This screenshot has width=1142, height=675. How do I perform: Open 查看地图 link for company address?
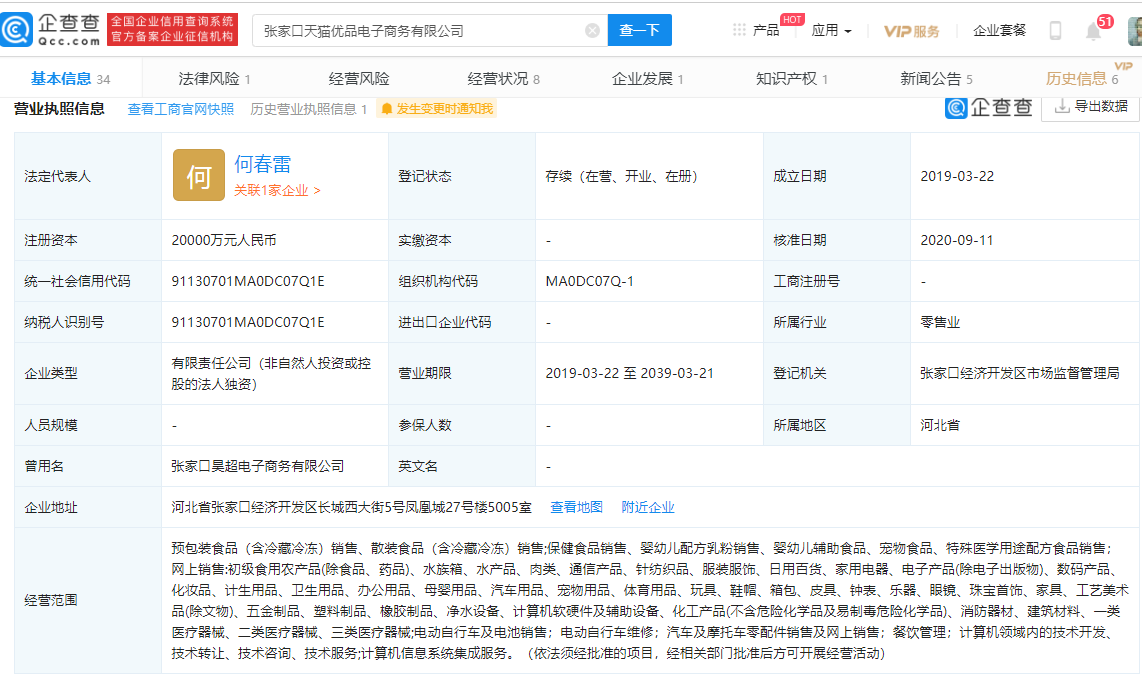point(576,508)
